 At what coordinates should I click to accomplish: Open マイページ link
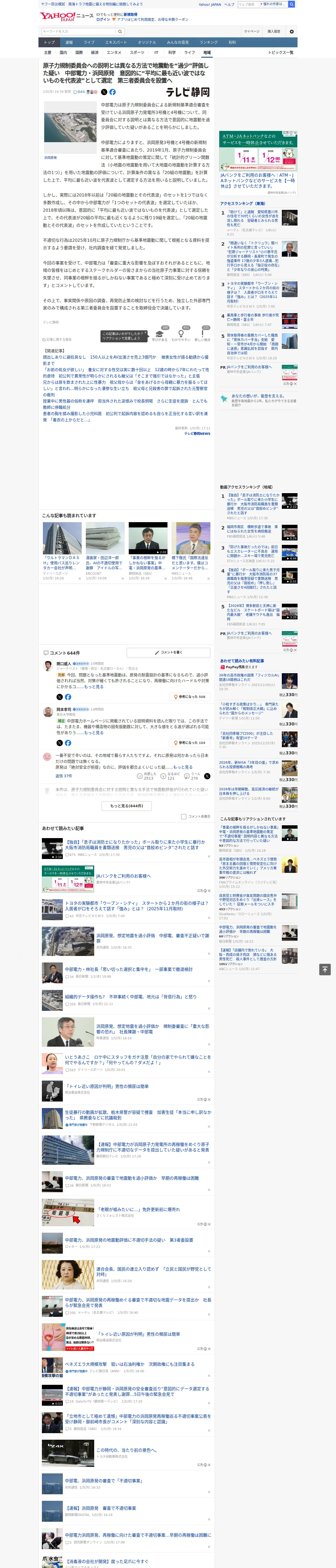tap(252, 31)
